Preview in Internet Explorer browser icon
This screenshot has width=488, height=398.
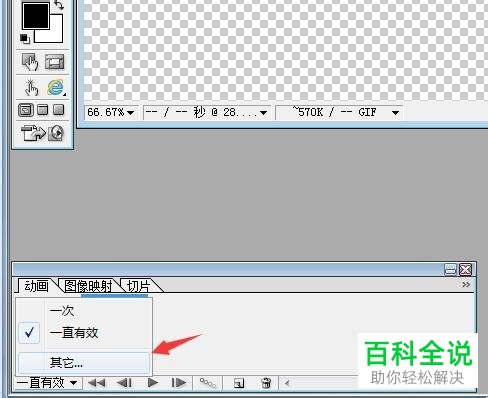click(56, 88)
